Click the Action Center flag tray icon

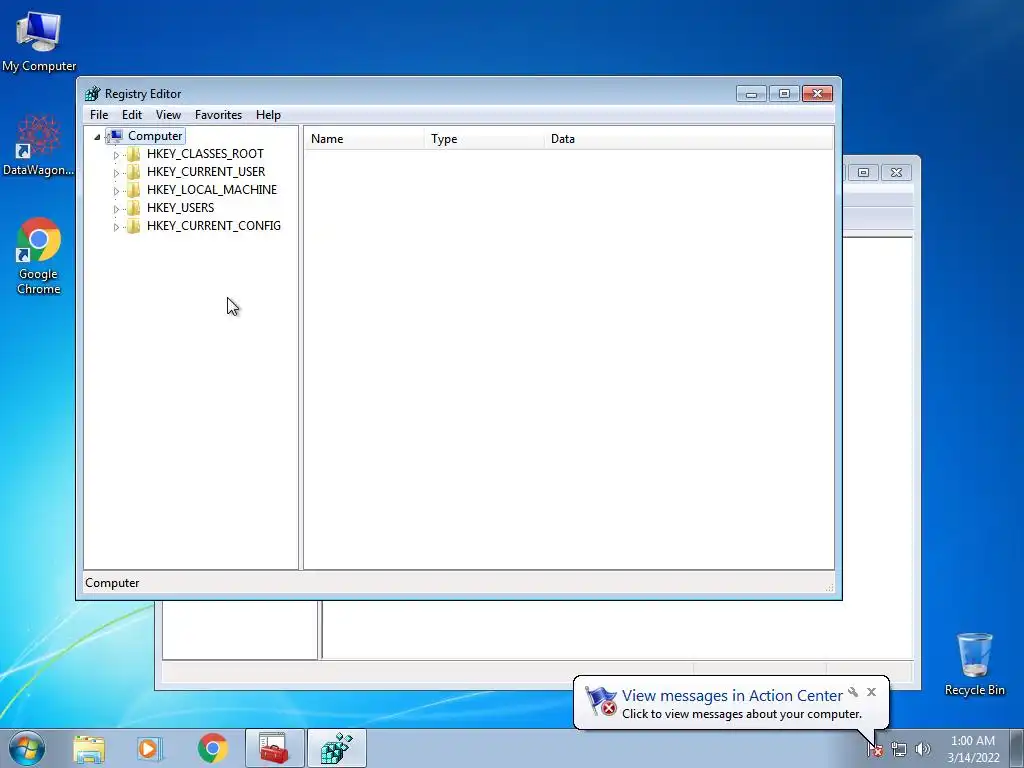[875, 750]
